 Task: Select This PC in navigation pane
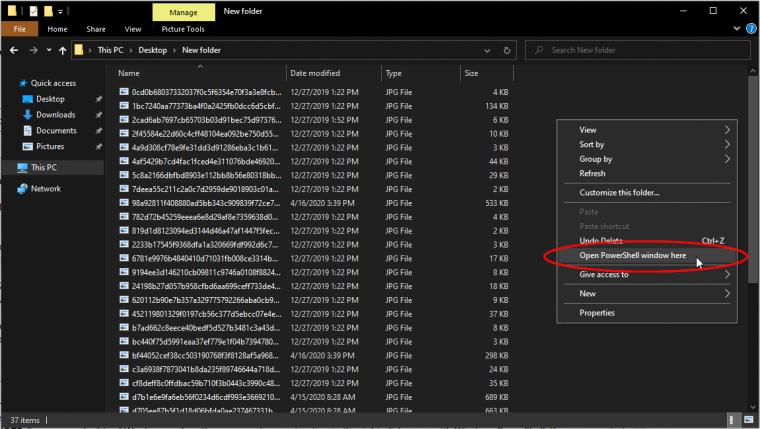point(44,167)
